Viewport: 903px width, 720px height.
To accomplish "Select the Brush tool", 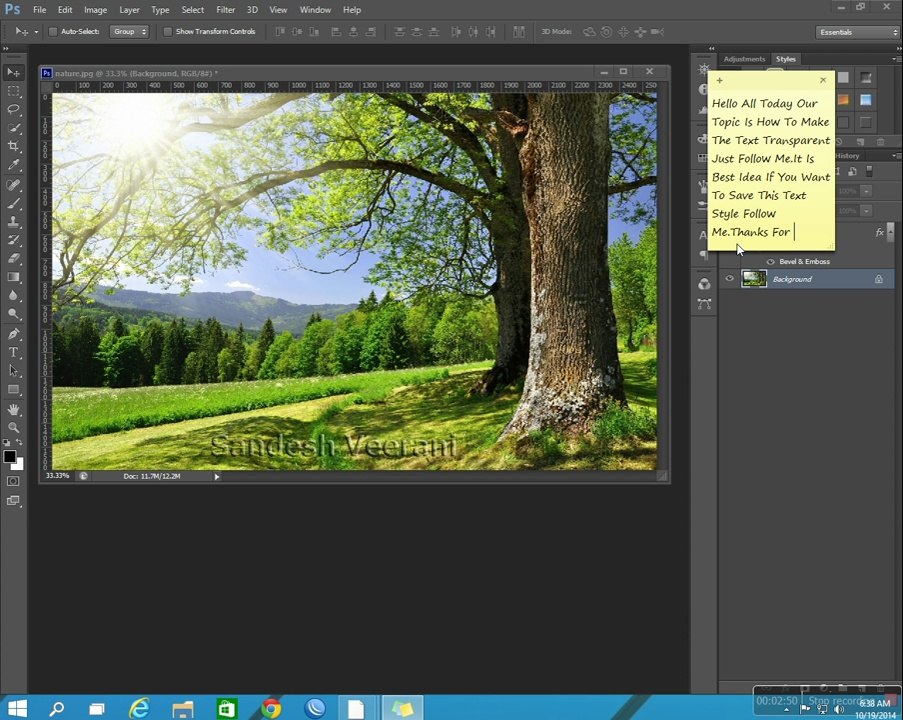I will [13, 203].
